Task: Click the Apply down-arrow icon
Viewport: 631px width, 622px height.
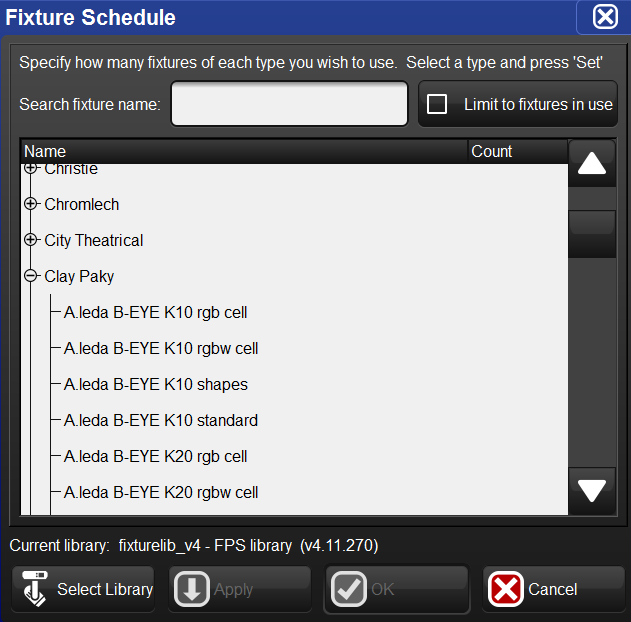Action: [x=192, y=589]
